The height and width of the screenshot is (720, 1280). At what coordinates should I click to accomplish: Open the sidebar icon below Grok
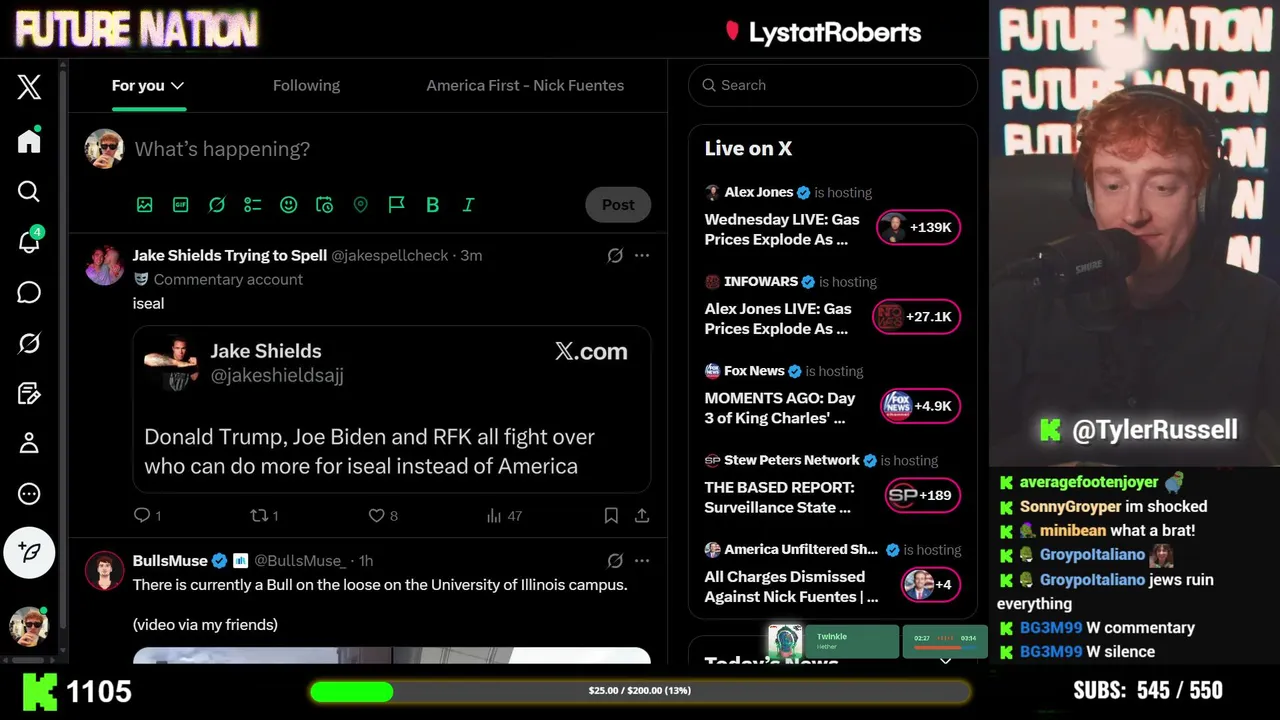click(29, 393)
